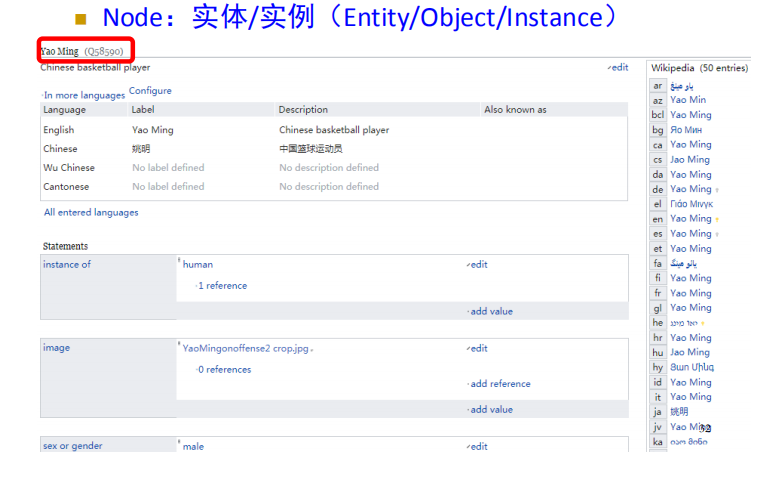Screen dimensions: 765x479
Task: Click the star badge next to the he entry
Action: point(703,323)
